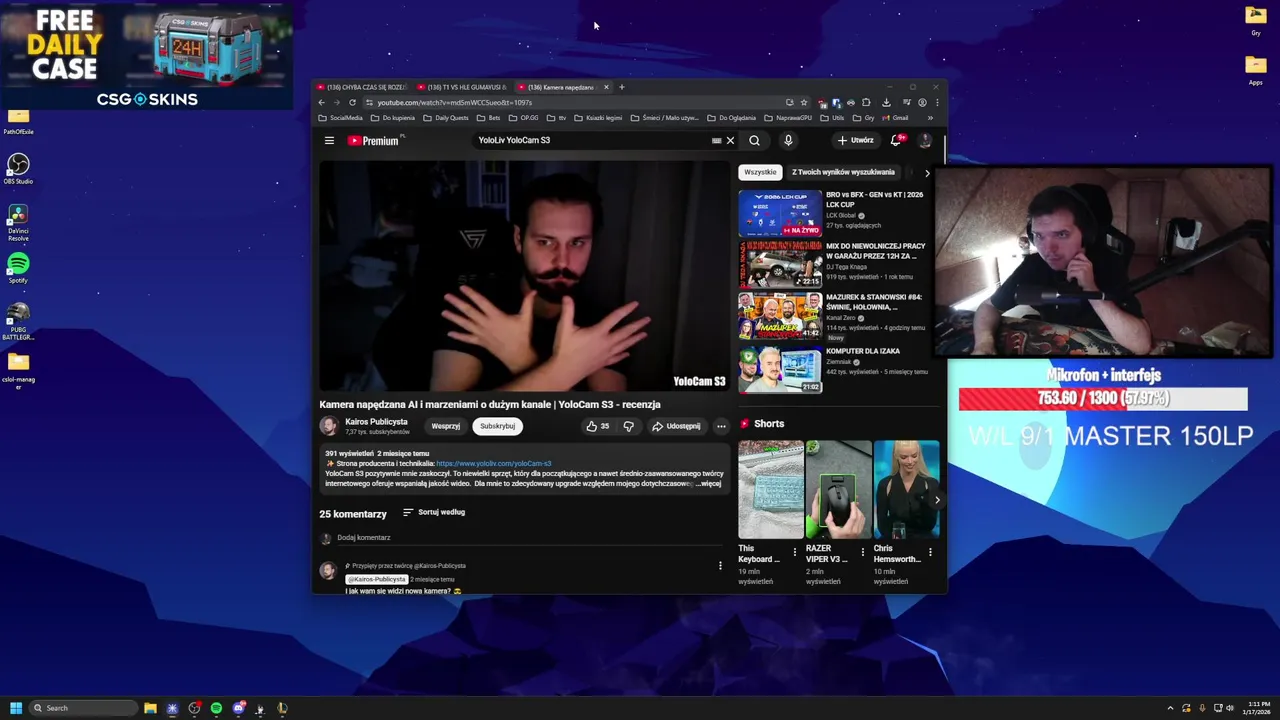Open File Explorer from the taskbar

click(x=150, y=708)
